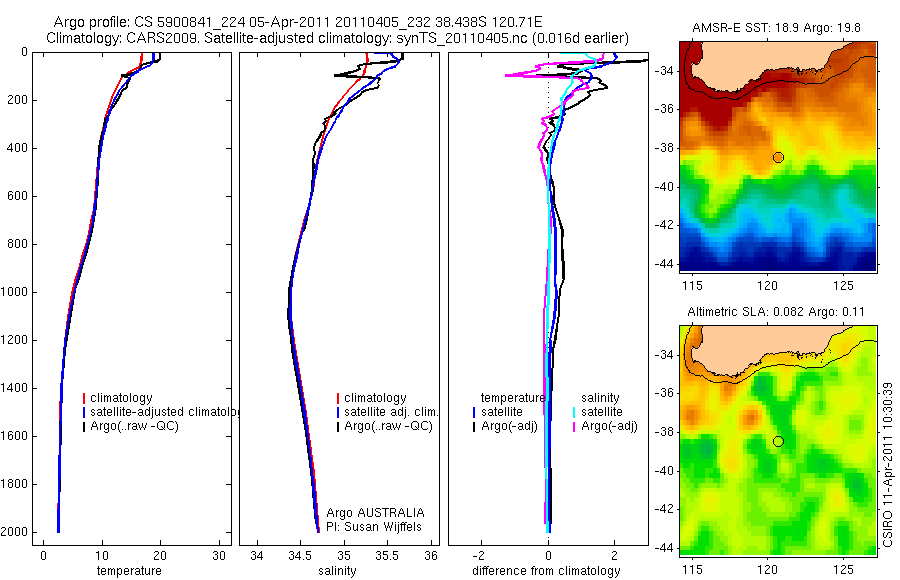The height and width of the screenshot is (580, 900).
Task: Click the Altimetric SLA map title
Action: click(x=776, y=312)
